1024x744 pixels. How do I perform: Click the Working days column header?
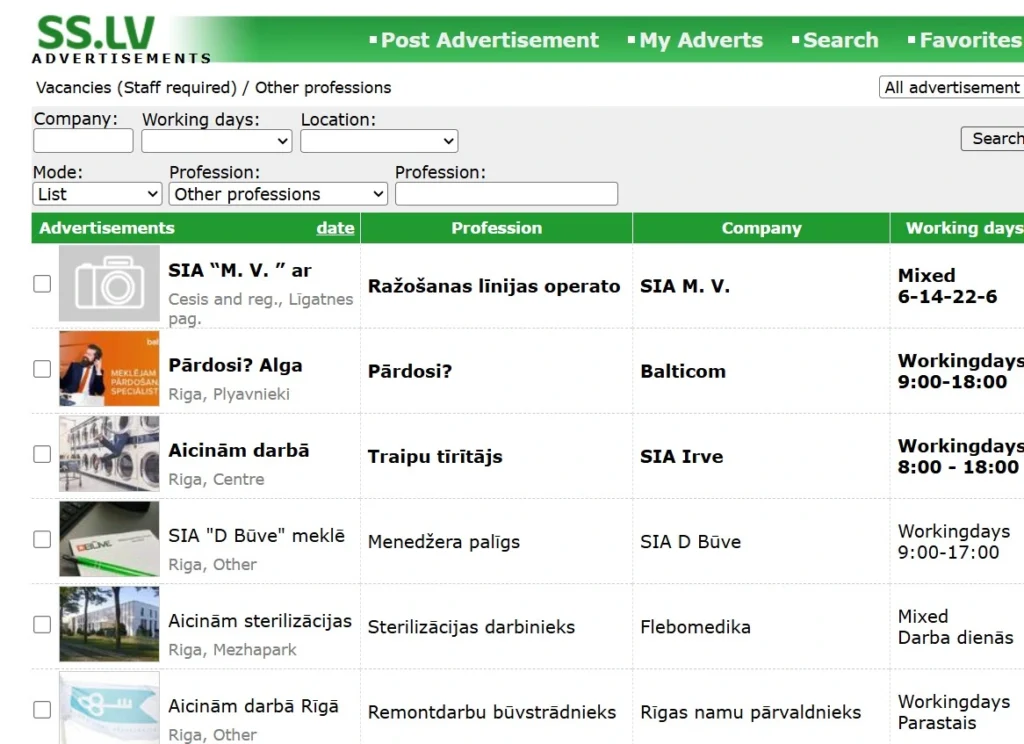coord(957,228)
